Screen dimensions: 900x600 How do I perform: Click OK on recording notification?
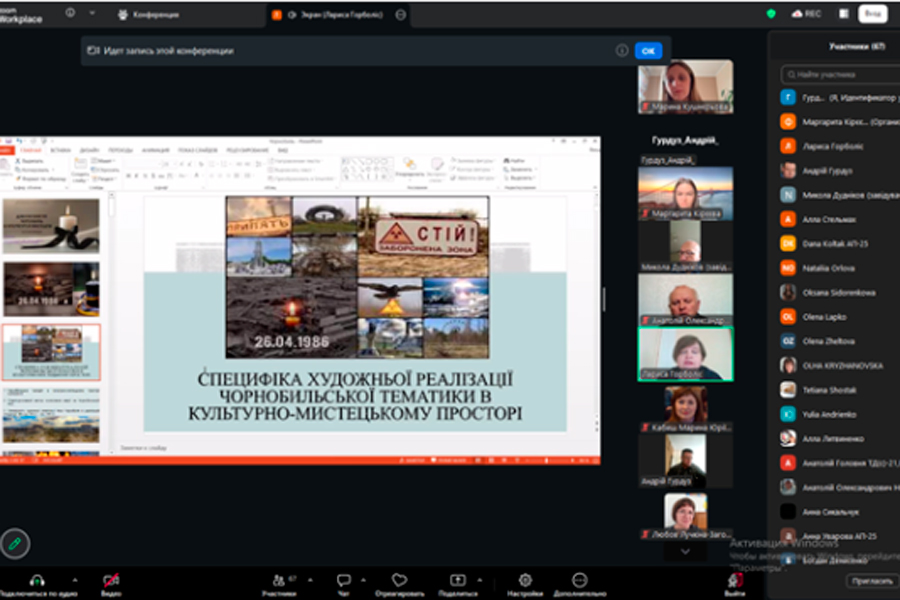click(648, 51)
